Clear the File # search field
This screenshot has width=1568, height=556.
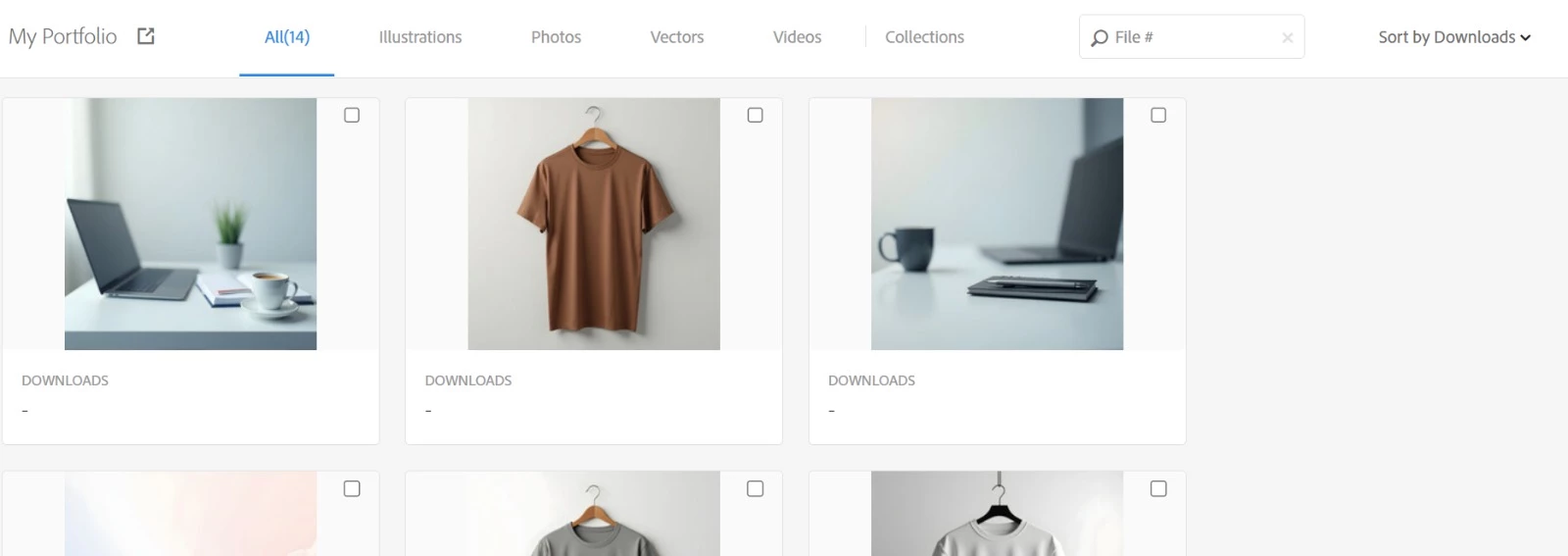point(1287,37)
